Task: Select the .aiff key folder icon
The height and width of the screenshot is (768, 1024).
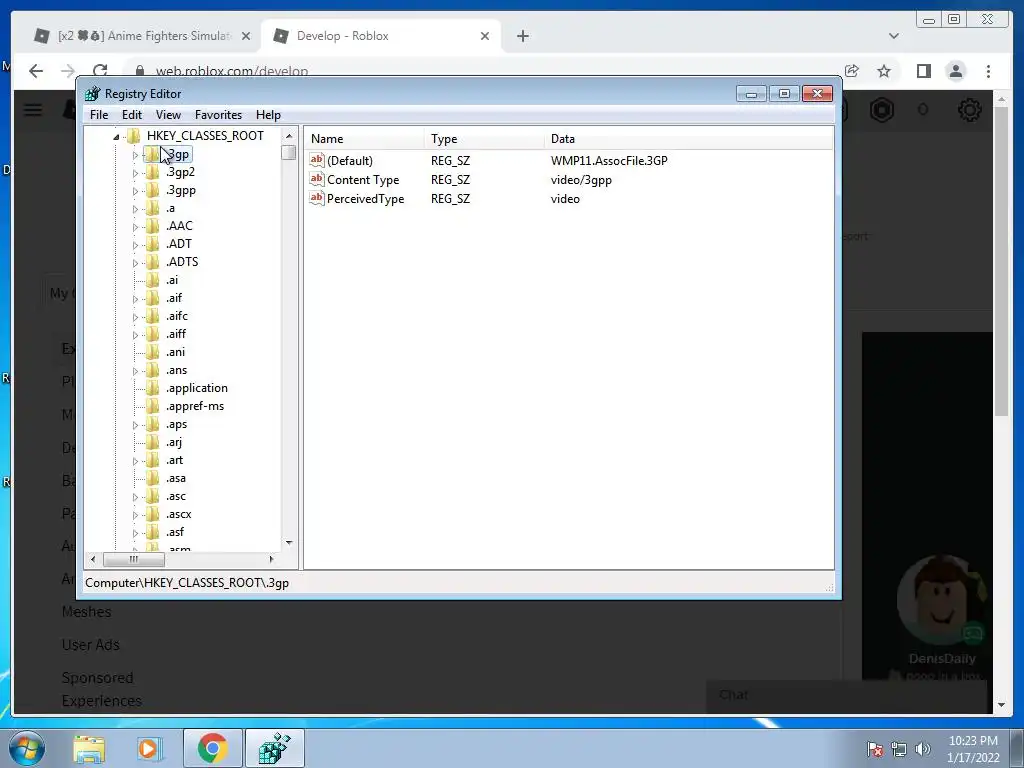Action: 153,334
